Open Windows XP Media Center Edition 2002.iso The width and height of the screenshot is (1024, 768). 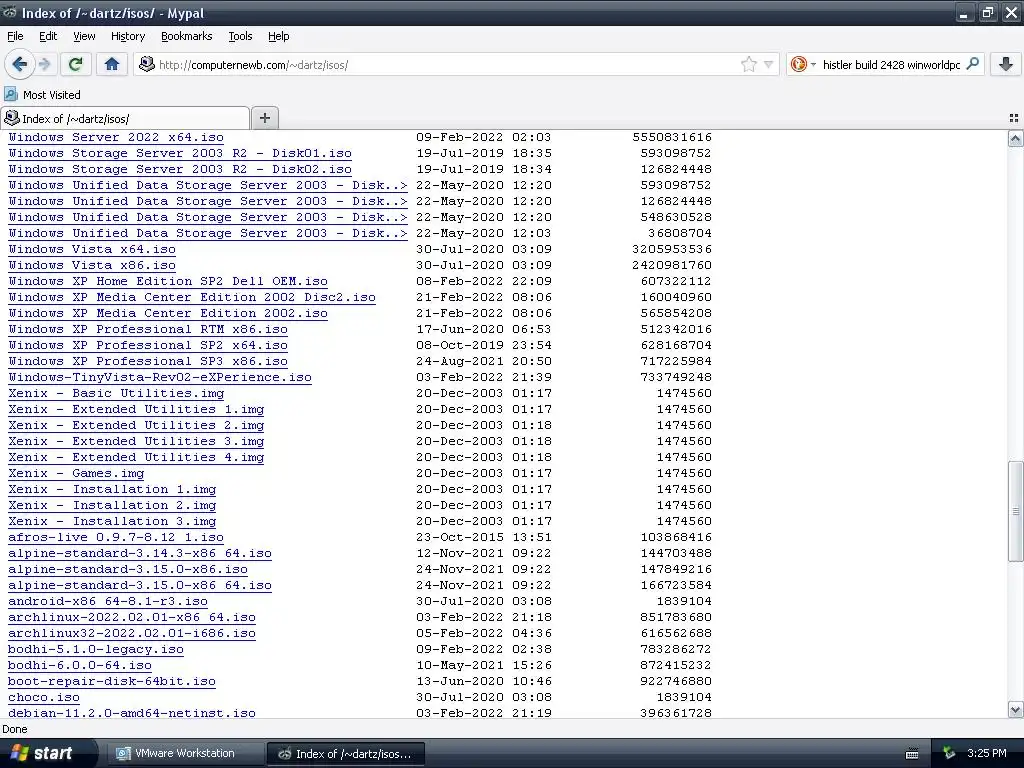168,313
